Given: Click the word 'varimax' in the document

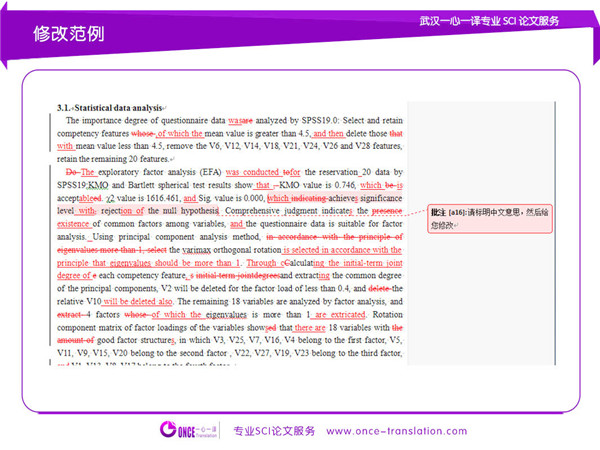Looking at the screenshot, I should point(197,250).
